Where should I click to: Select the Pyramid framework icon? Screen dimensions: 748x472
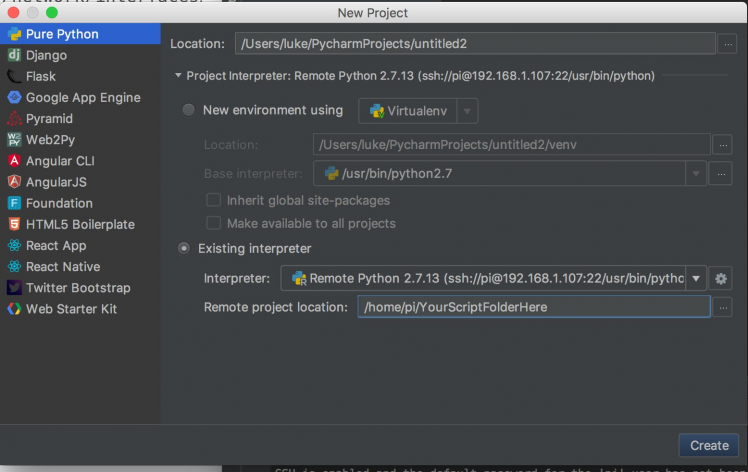click(14, 118)
